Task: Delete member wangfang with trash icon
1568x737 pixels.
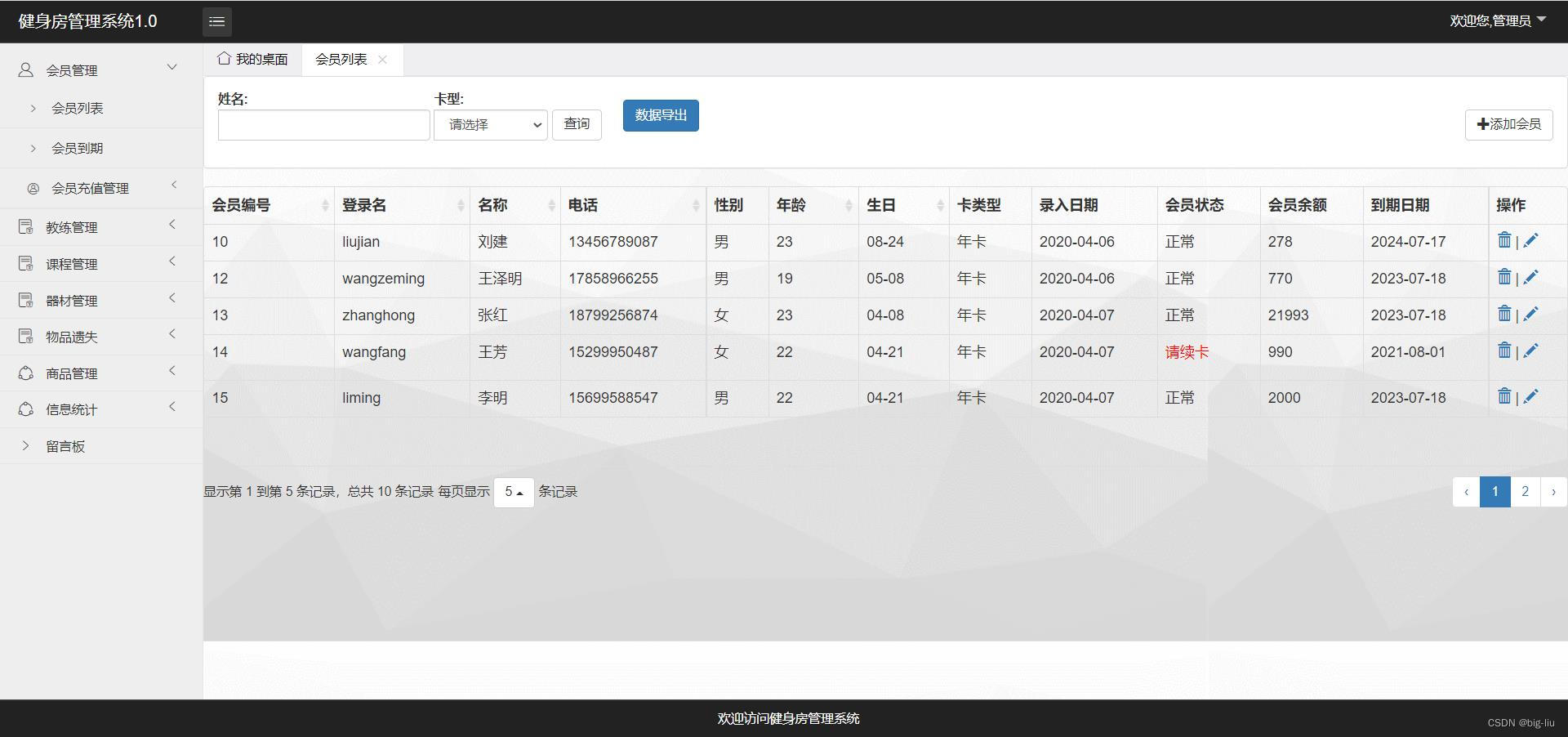Action: pyautogui.click(x=1504, y=351)
